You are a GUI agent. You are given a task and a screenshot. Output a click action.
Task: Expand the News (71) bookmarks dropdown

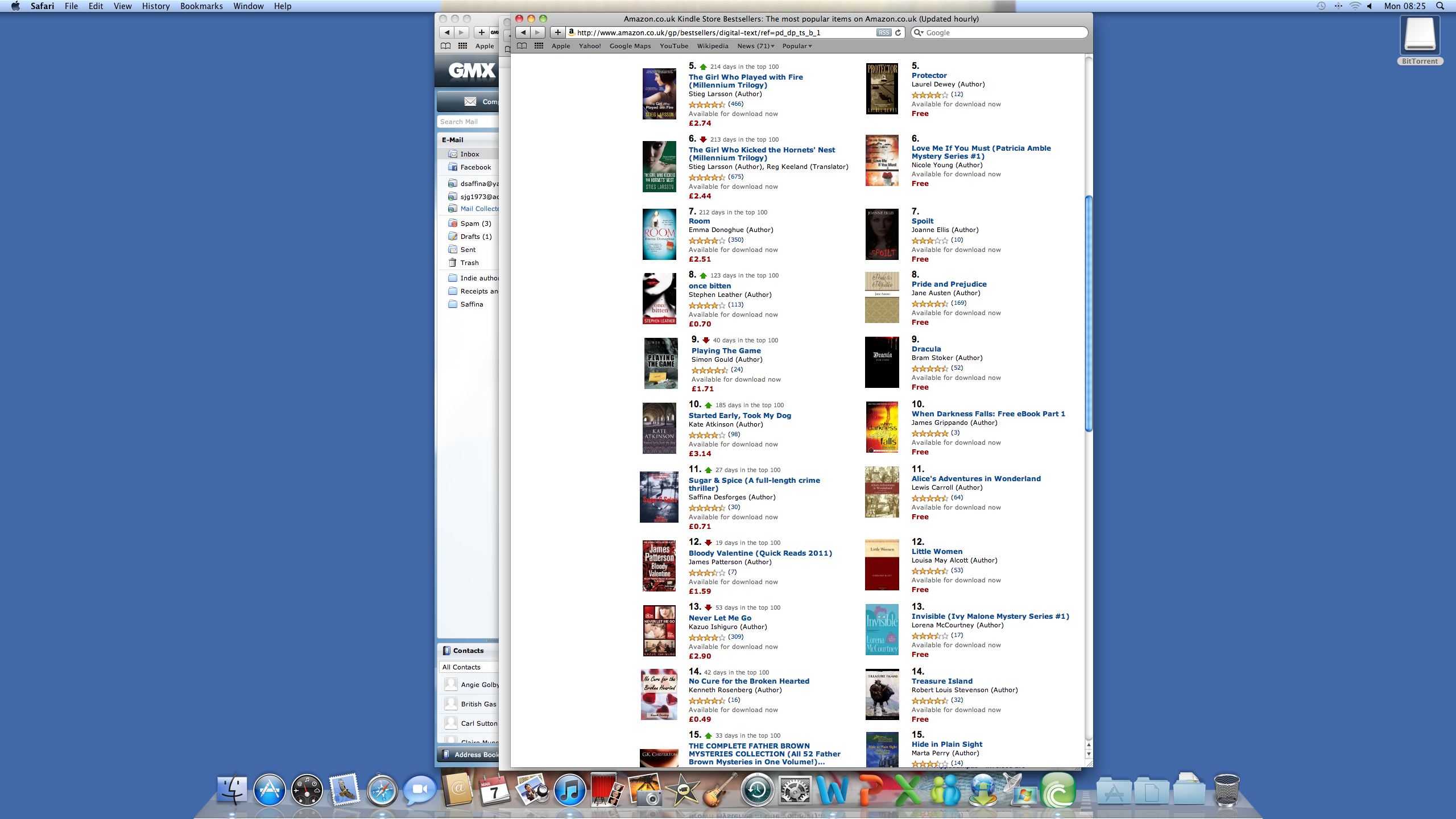tap(755, 46)
